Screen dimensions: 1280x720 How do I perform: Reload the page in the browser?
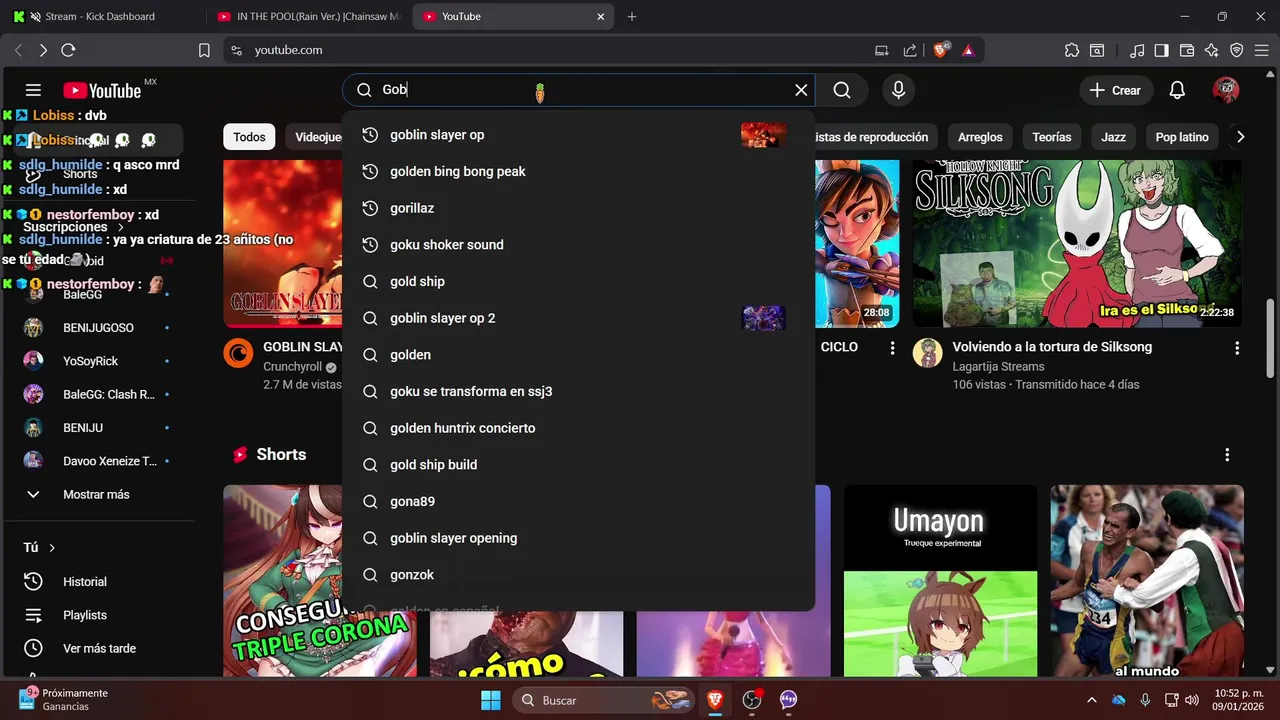(x=68, y=50)
